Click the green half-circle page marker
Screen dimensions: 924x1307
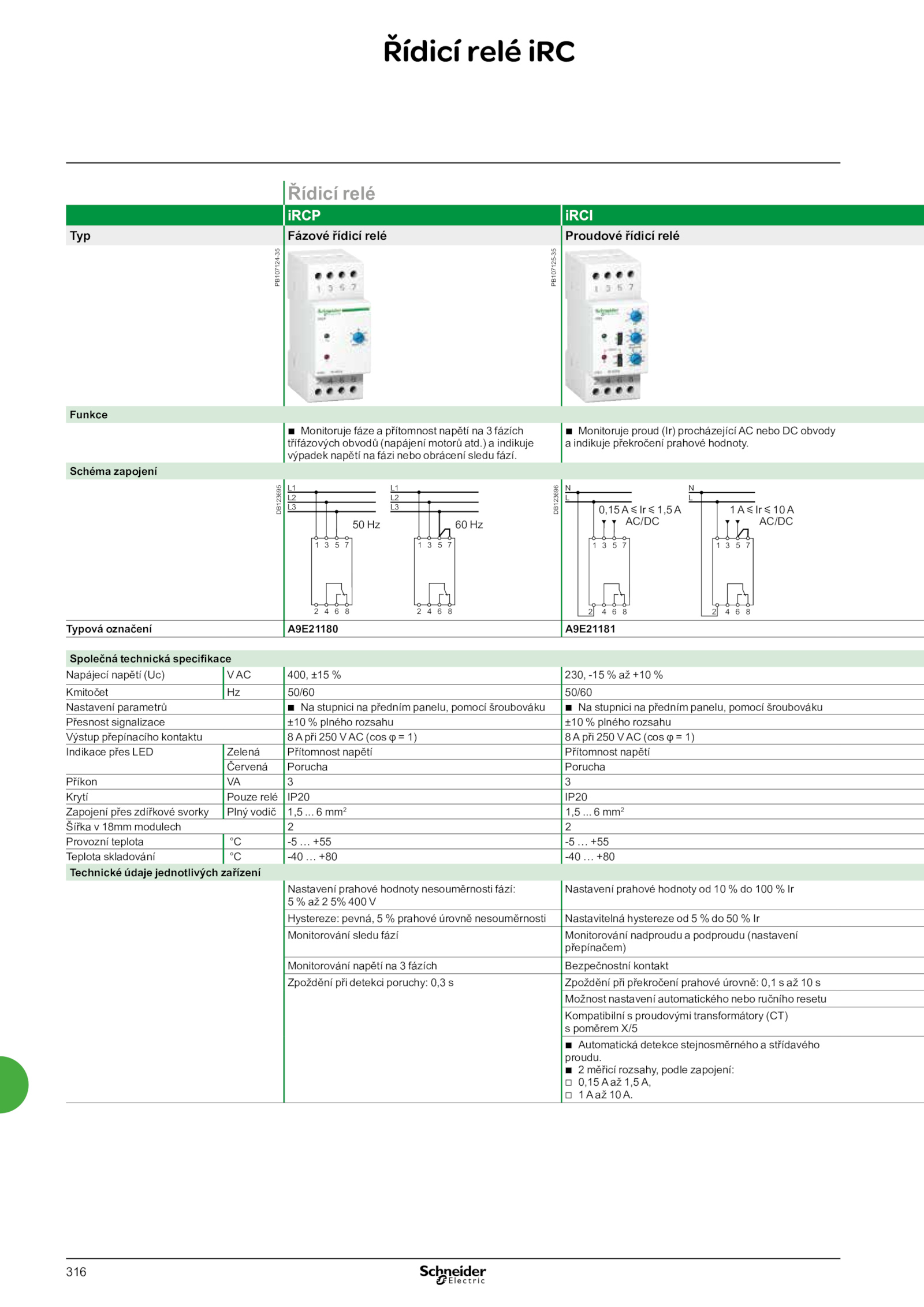(14, 1085)
